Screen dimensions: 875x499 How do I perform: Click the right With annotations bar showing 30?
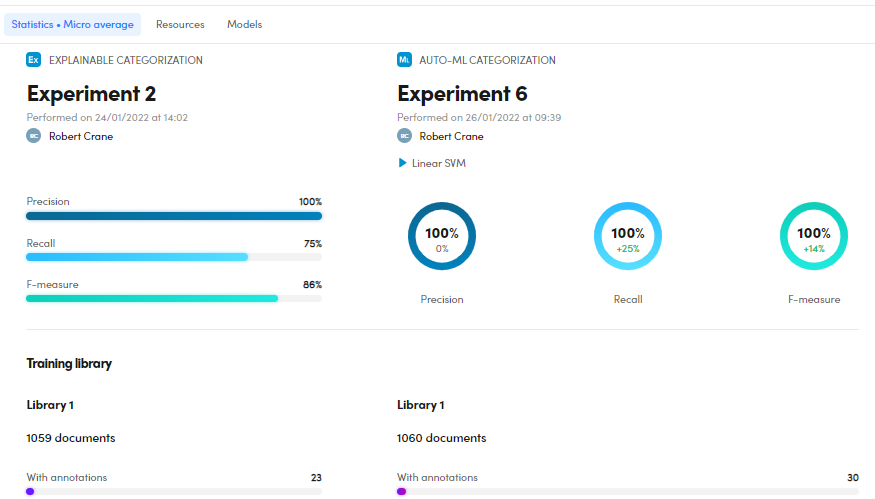627,491
